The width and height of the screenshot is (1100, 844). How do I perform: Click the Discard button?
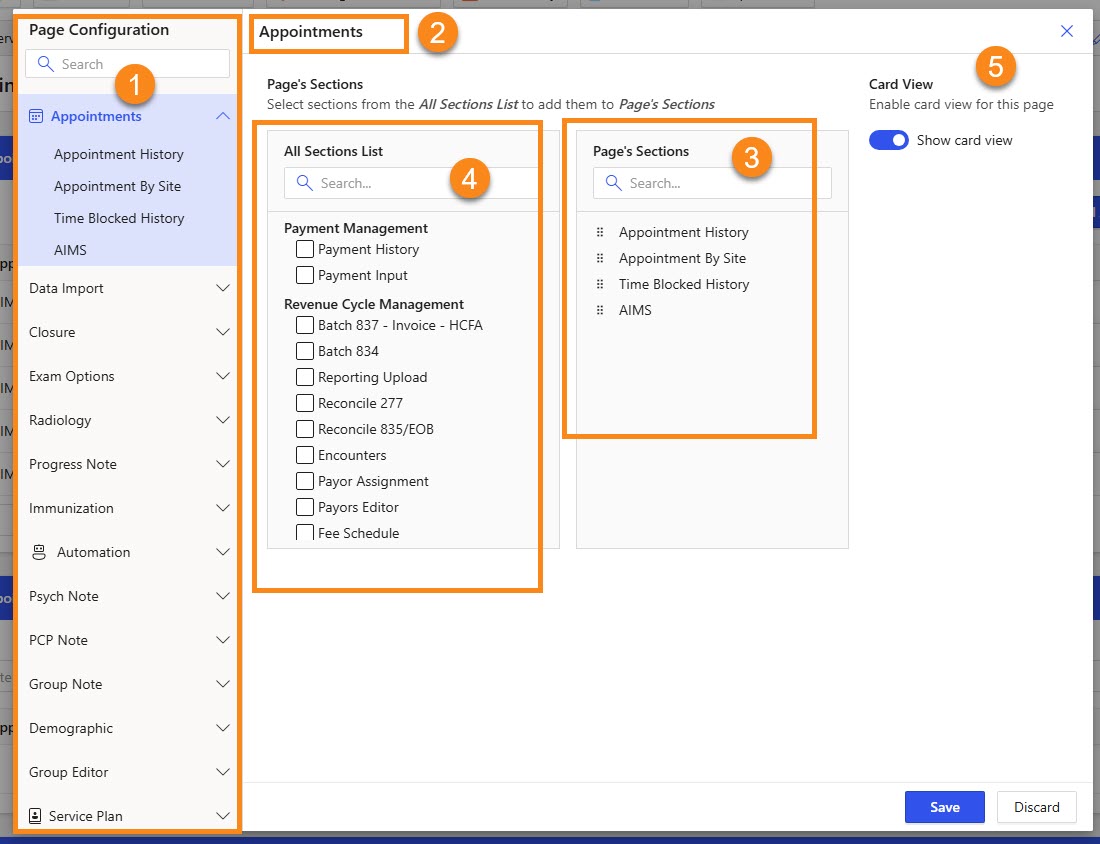click(1036, 807)
